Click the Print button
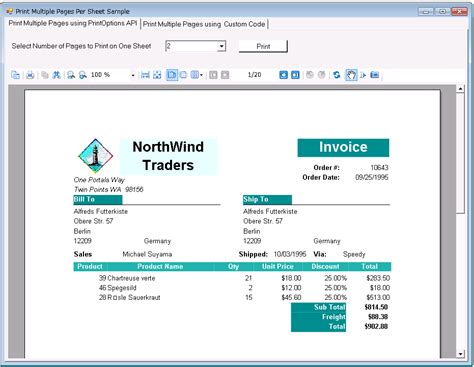This screenshot has width=474, height=367. pyautogui.click(x=263, y=46)
